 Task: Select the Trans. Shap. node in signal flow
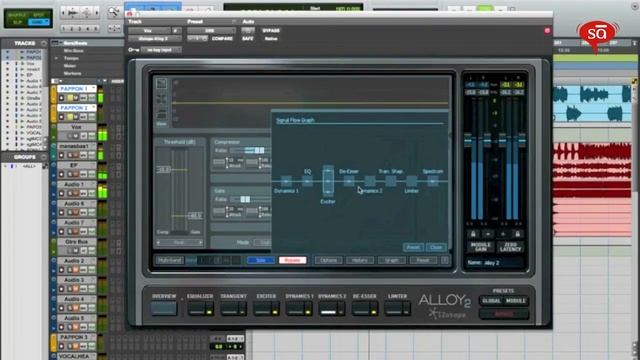[x=391, y=181]
